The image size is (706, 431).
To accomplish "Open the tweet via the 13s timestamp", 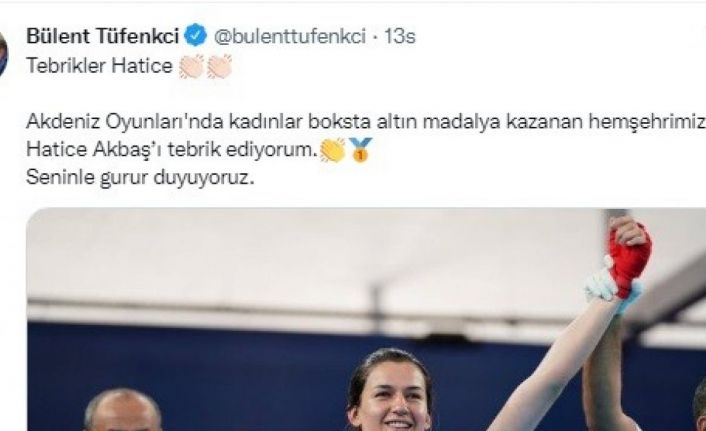I will click(x=399, y=36).
